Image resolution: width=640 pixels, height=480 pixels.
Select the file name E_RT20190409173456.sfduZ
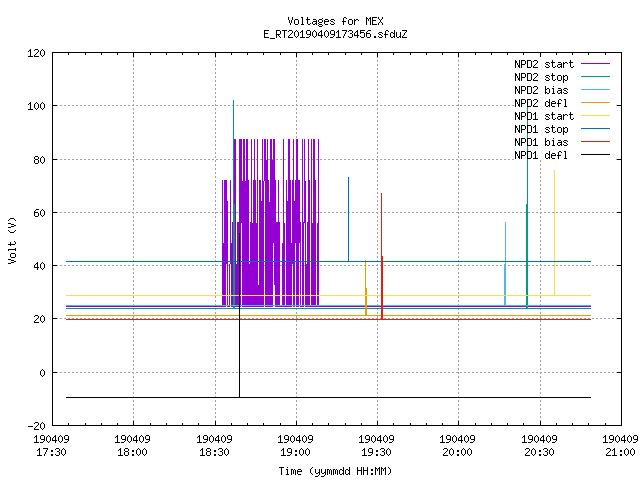pyautogui.click(x=335, y=34)
